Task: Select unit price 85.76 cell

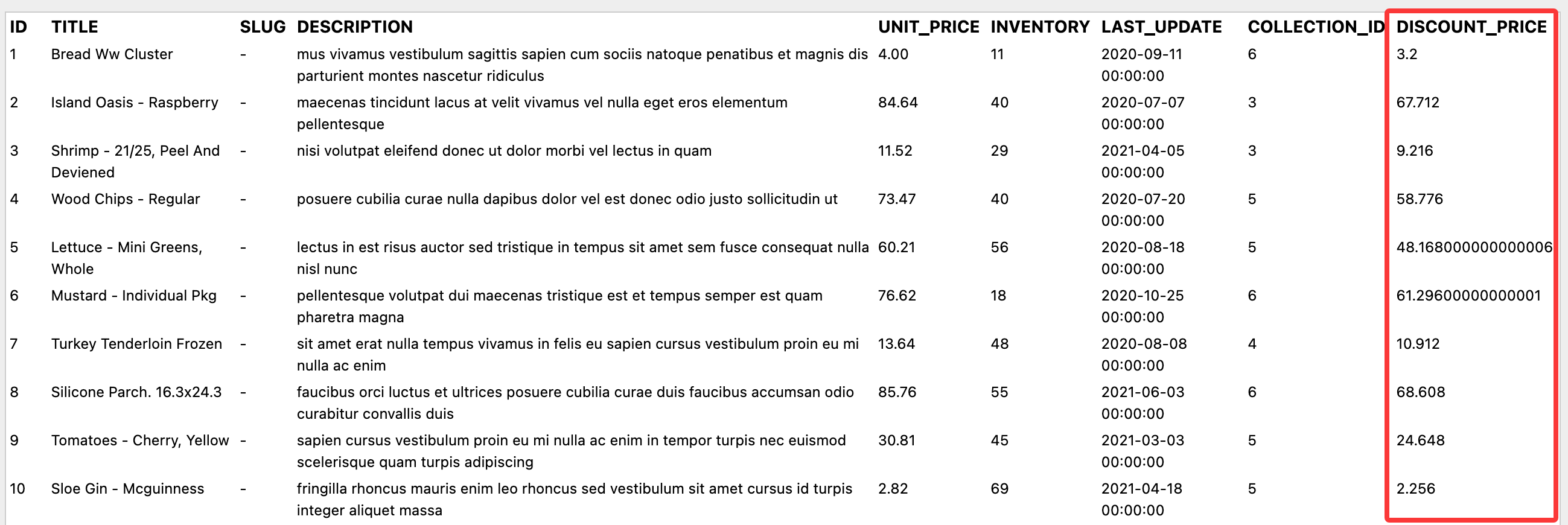Action: coord(897,392)
